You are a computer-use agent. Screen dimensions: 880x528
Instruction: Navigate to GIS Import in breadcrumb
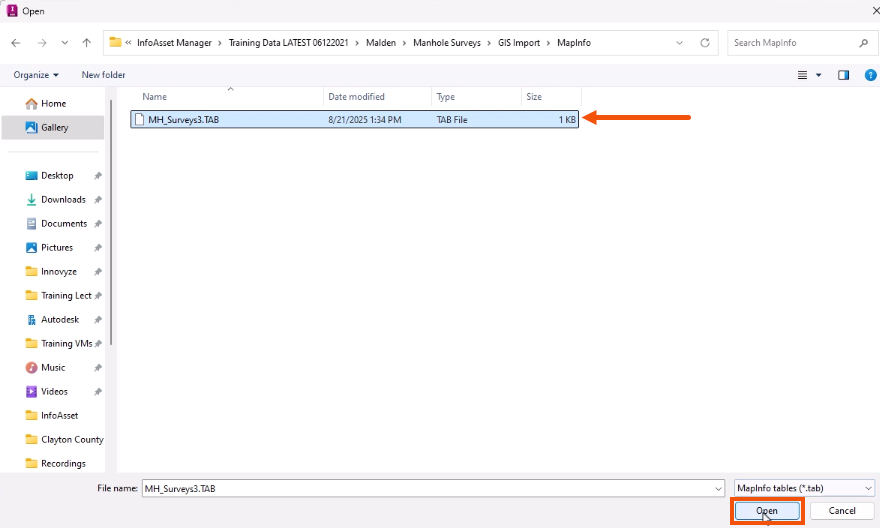(519, 43)
